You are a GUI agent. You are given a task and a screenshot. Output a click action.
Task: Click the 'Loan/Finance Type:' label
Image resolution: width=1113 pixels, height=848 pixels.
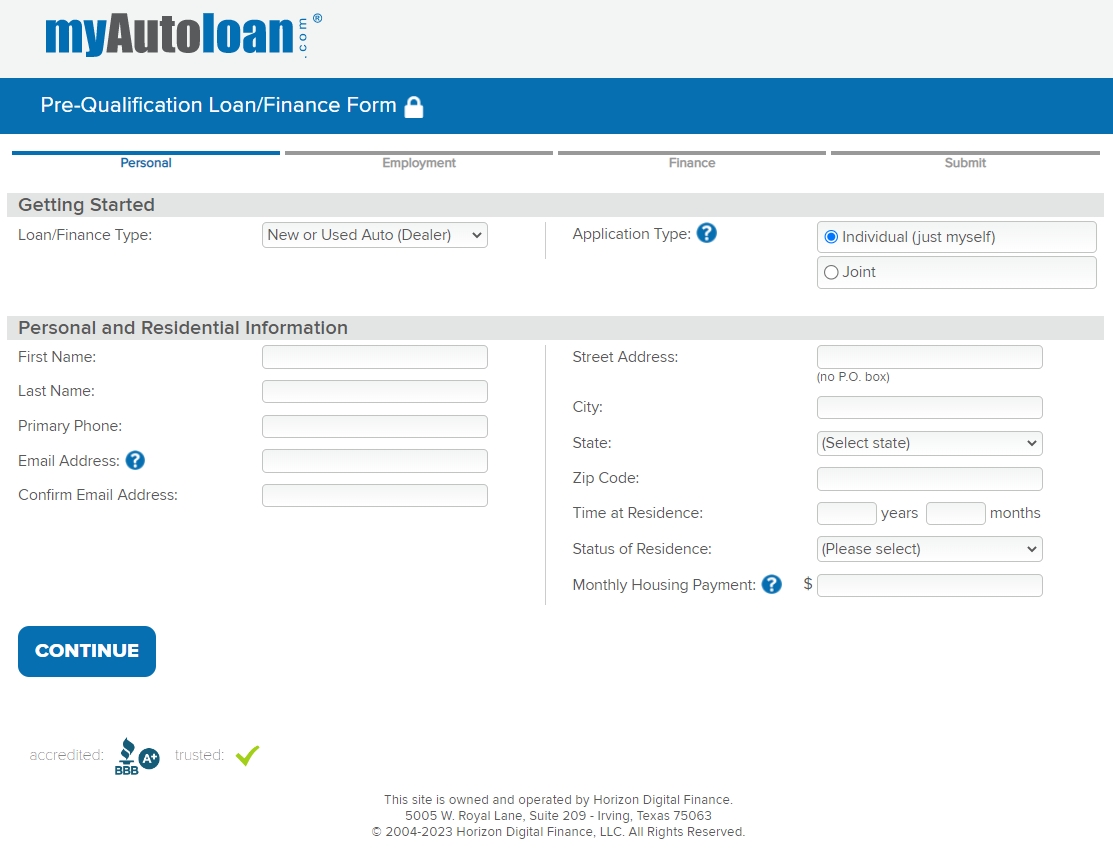85,235
